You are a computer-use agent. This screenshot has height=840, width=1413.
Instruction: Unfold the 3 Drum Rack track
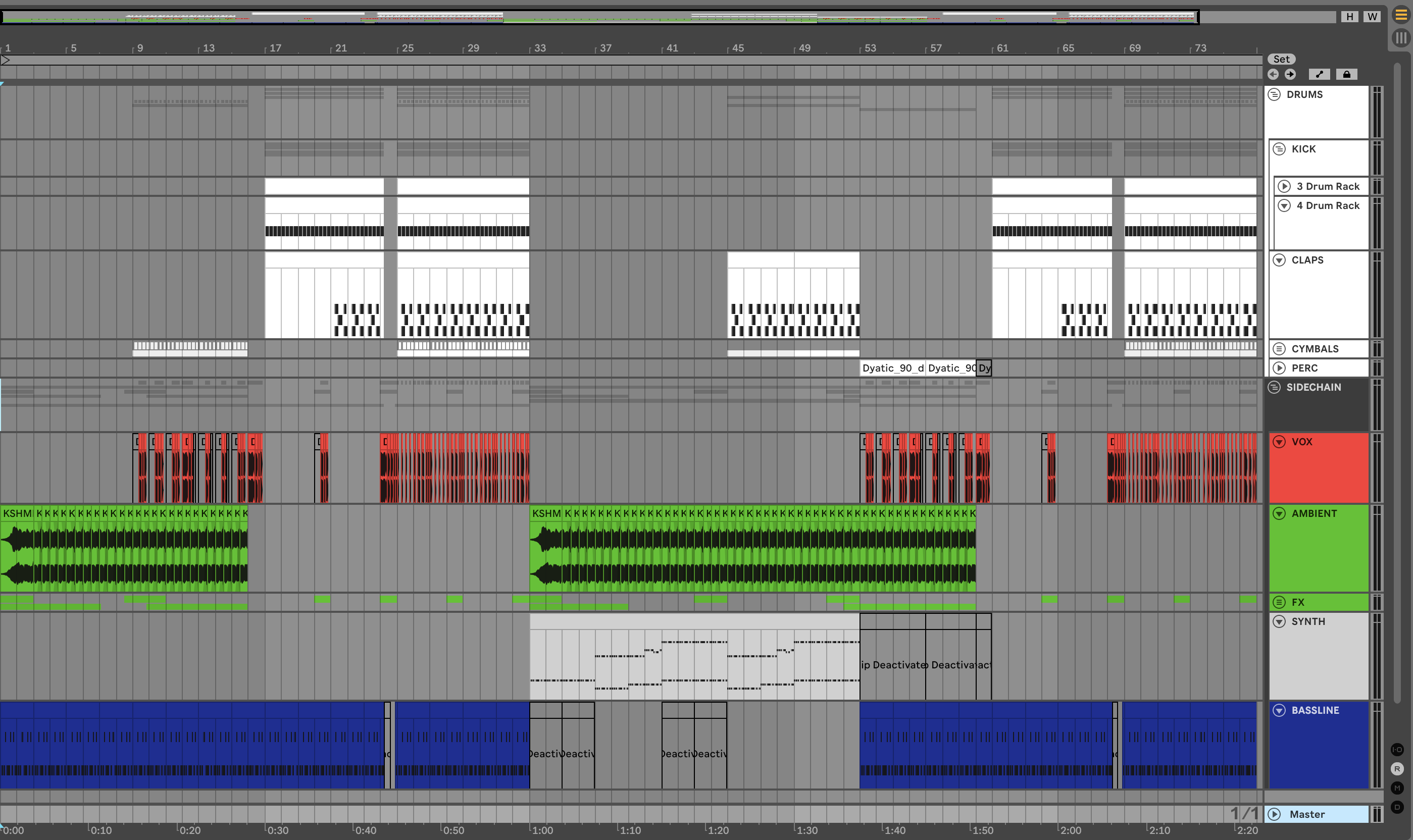[x=1285, y=186]
